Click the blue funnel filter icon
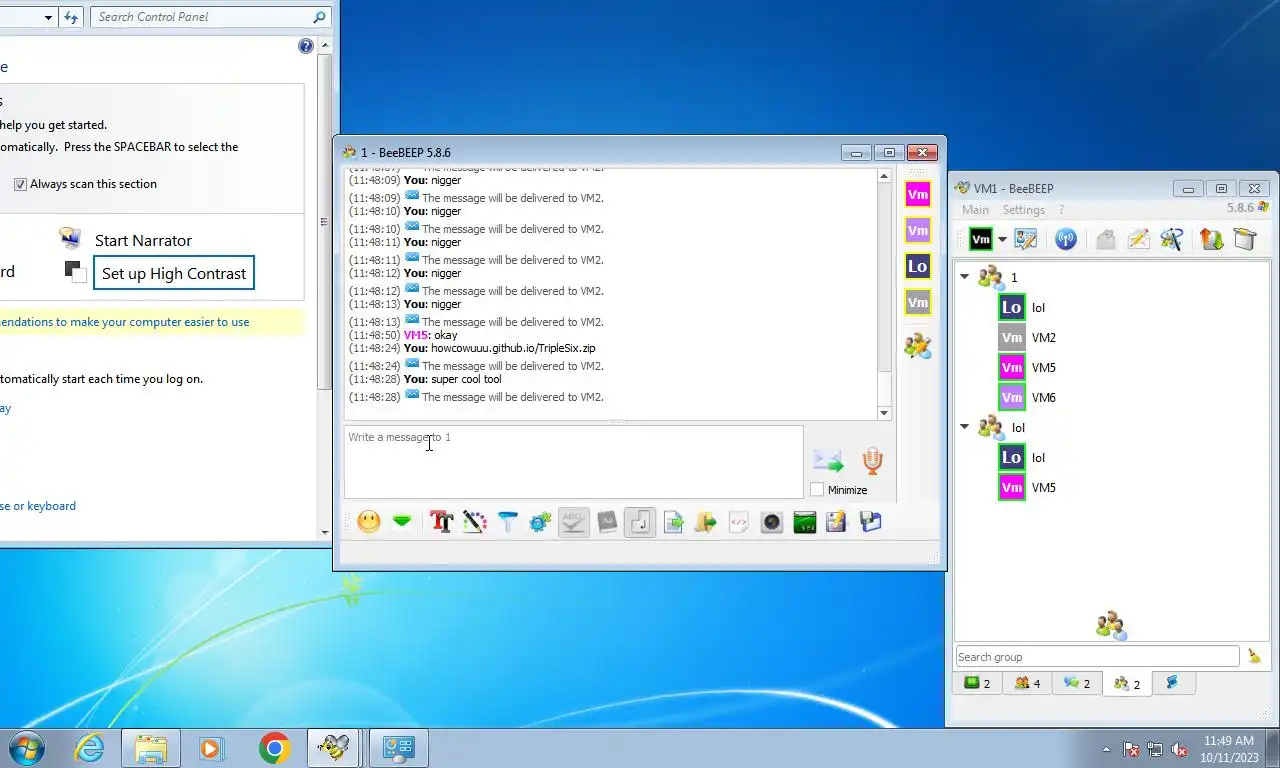 [508, 522]
